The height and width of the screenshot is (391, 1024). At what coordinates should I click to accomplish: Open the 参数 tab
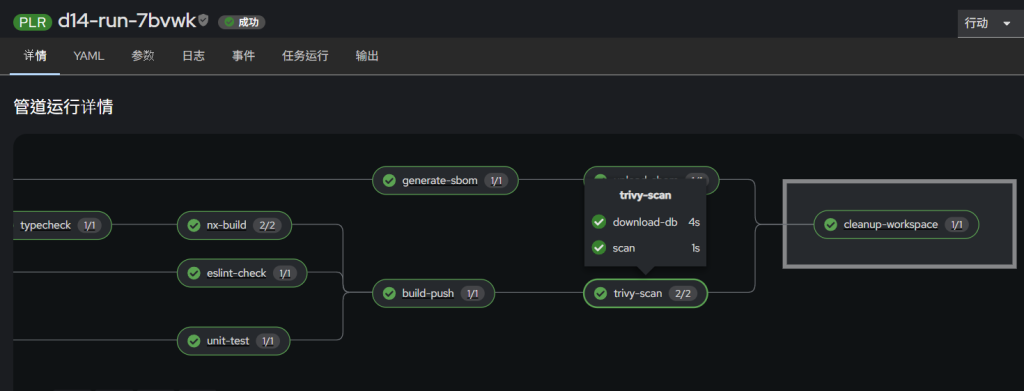tap(142, 56)
